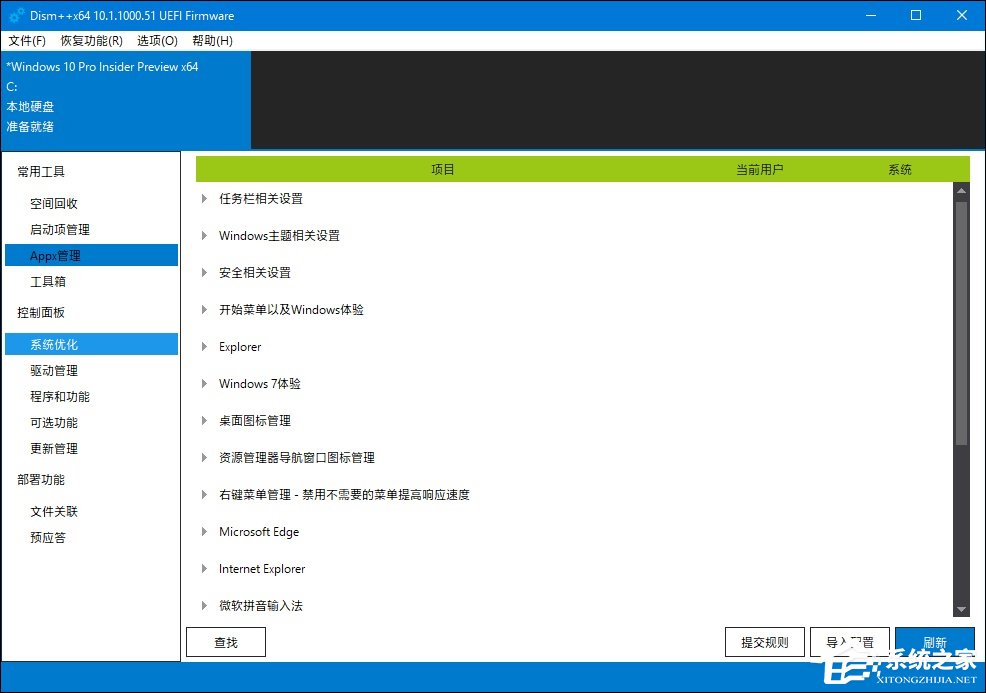Click the 项目 column header
This screenshot has height=693, width=986.
(443, 169)
